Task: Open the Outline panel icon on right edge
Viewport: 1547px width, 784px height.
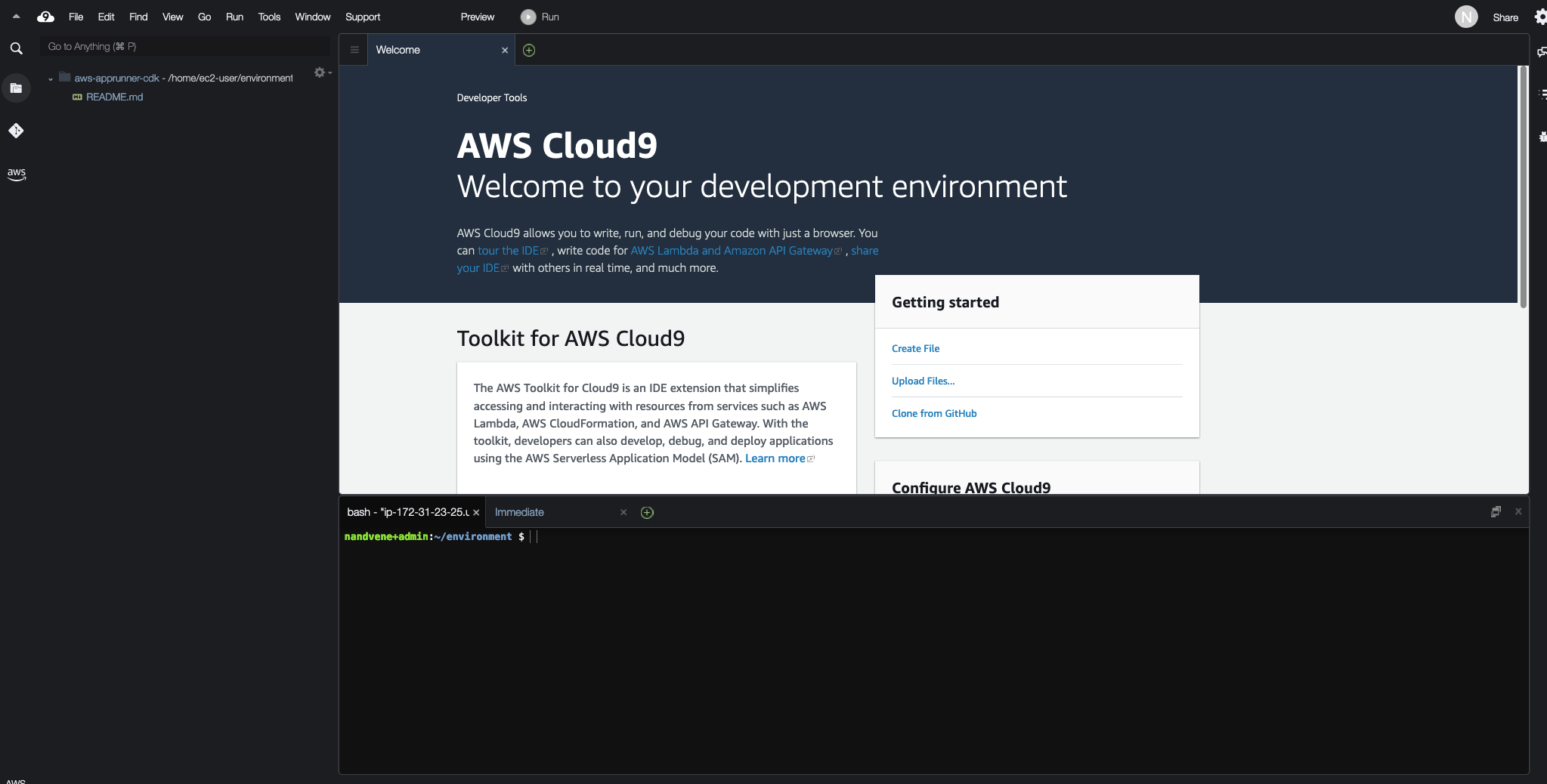Action: (1542, 94)
